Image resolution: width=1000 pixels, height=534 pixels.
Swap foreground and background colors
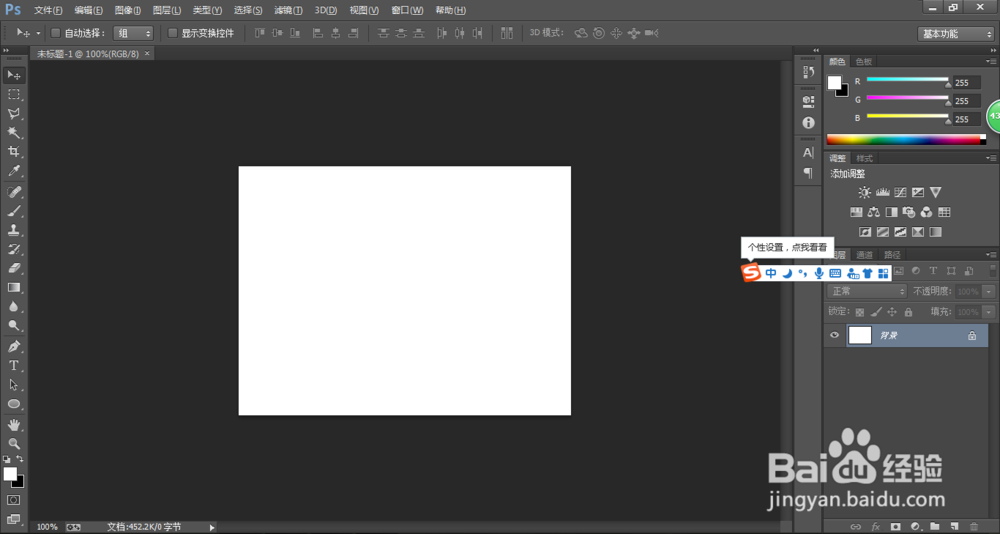click(20, 459)
